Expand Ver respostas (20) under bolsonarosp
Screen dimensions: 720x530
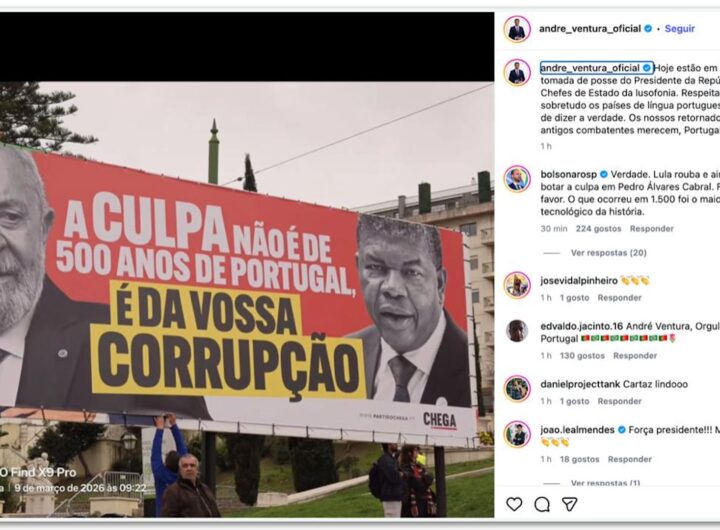point(608,253)
